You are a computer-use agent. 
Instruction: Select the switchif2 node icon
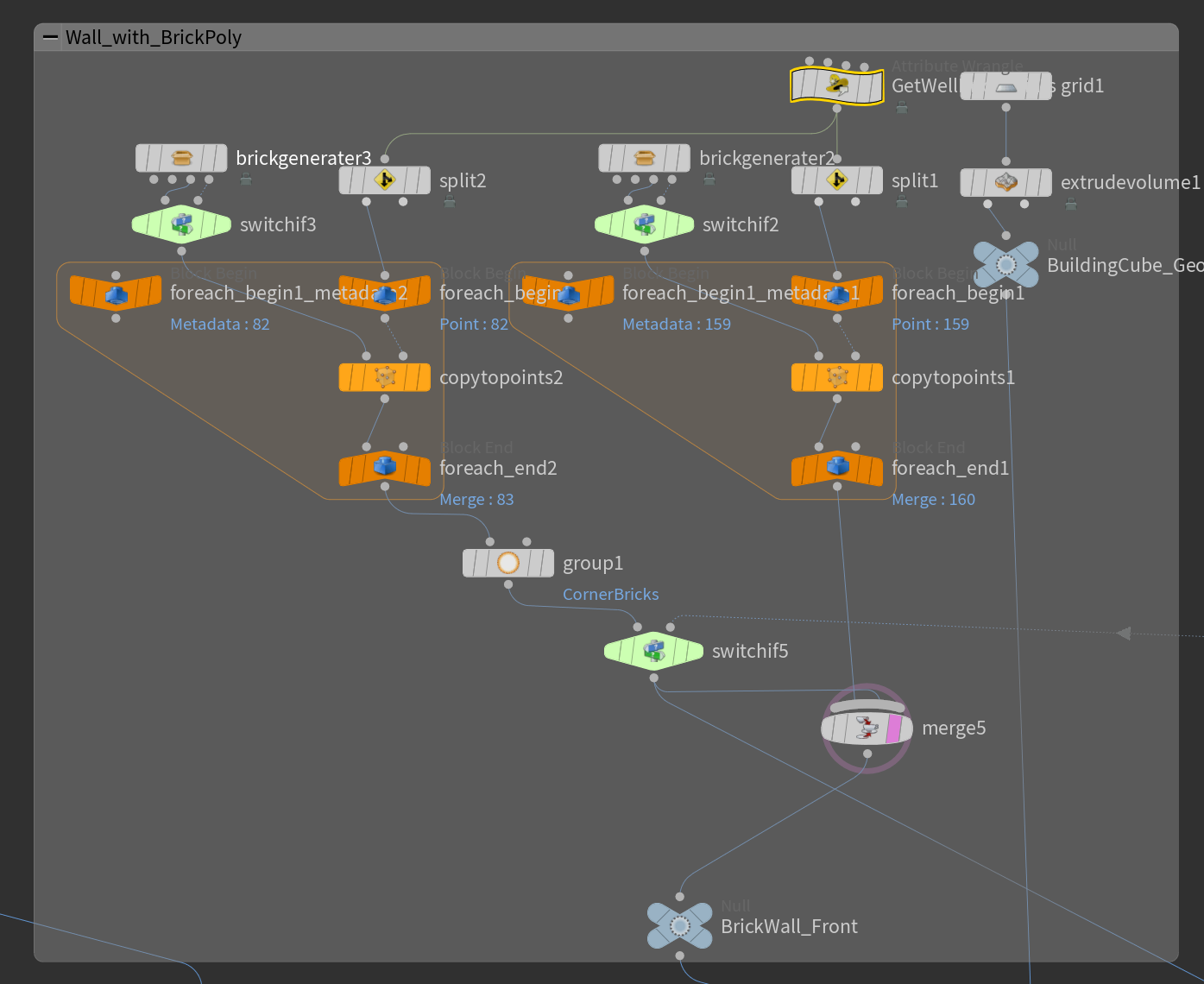coord(645,224)
